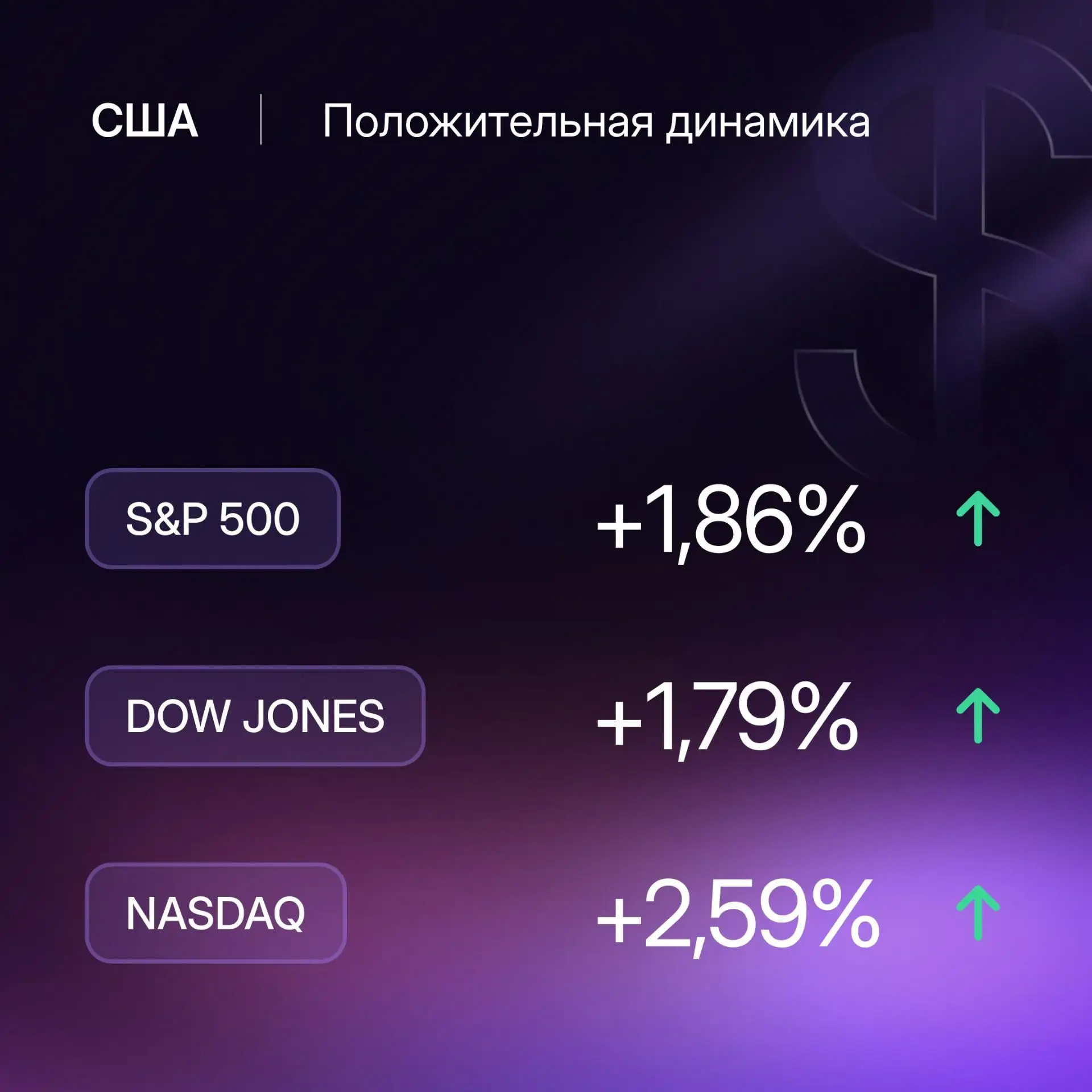
Task: Select the S&P 500 index badge
Action: pos(213,519)
